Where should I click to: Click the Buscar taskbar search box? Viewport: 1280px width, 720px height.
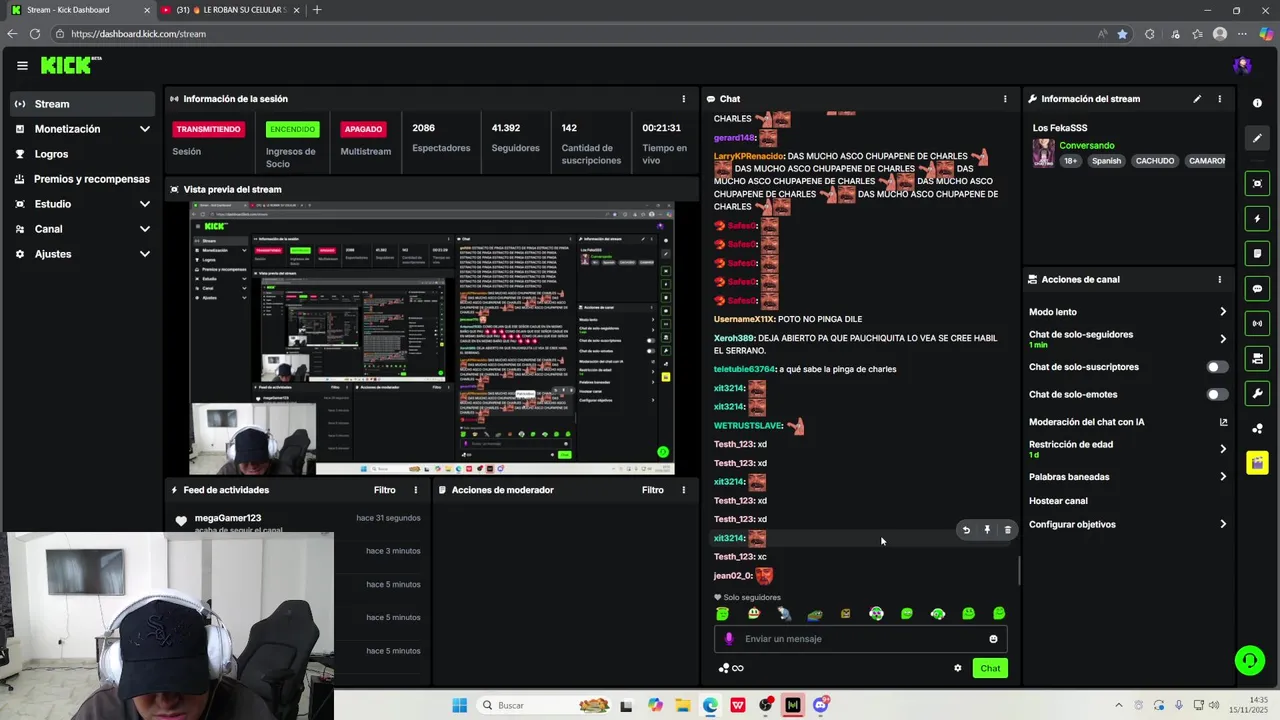[545, 705]
